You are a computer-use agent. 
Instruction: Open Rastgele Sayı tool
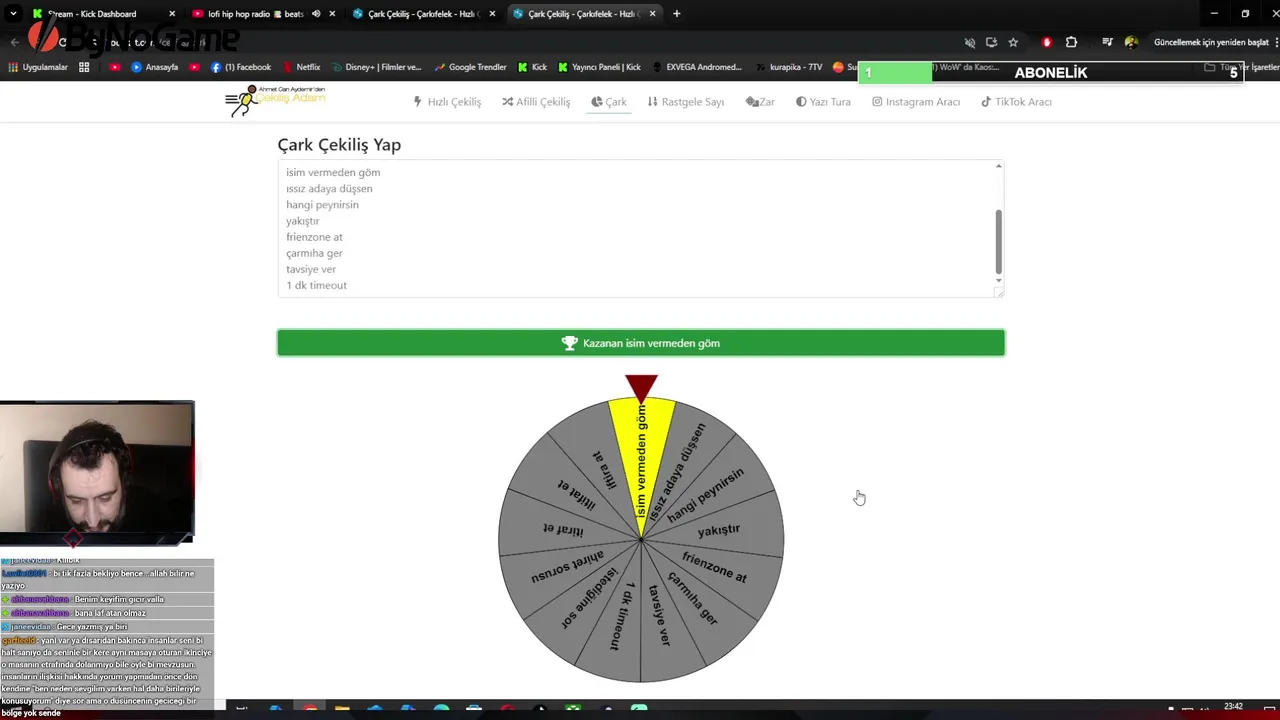pyautogui.click(x=686, y=102)
